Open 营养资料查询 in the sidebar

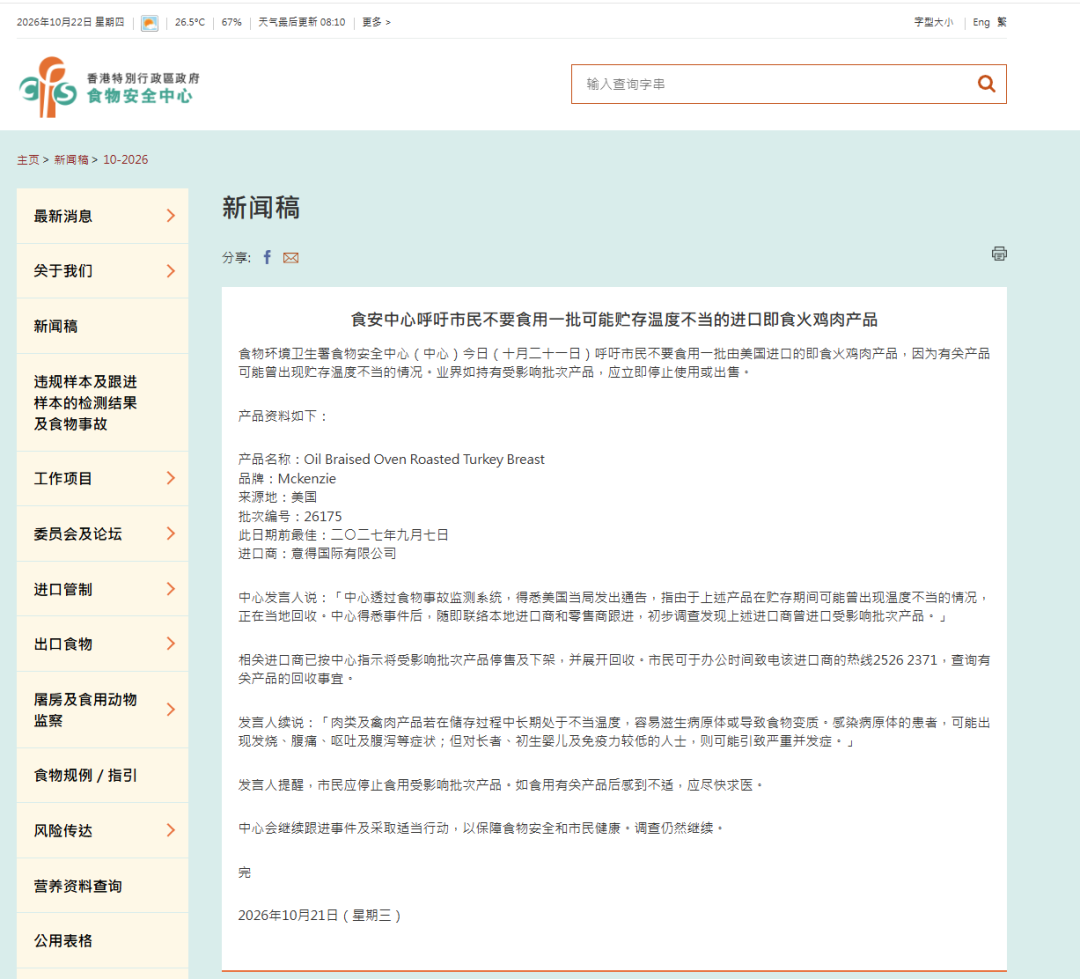pos(78,886)
